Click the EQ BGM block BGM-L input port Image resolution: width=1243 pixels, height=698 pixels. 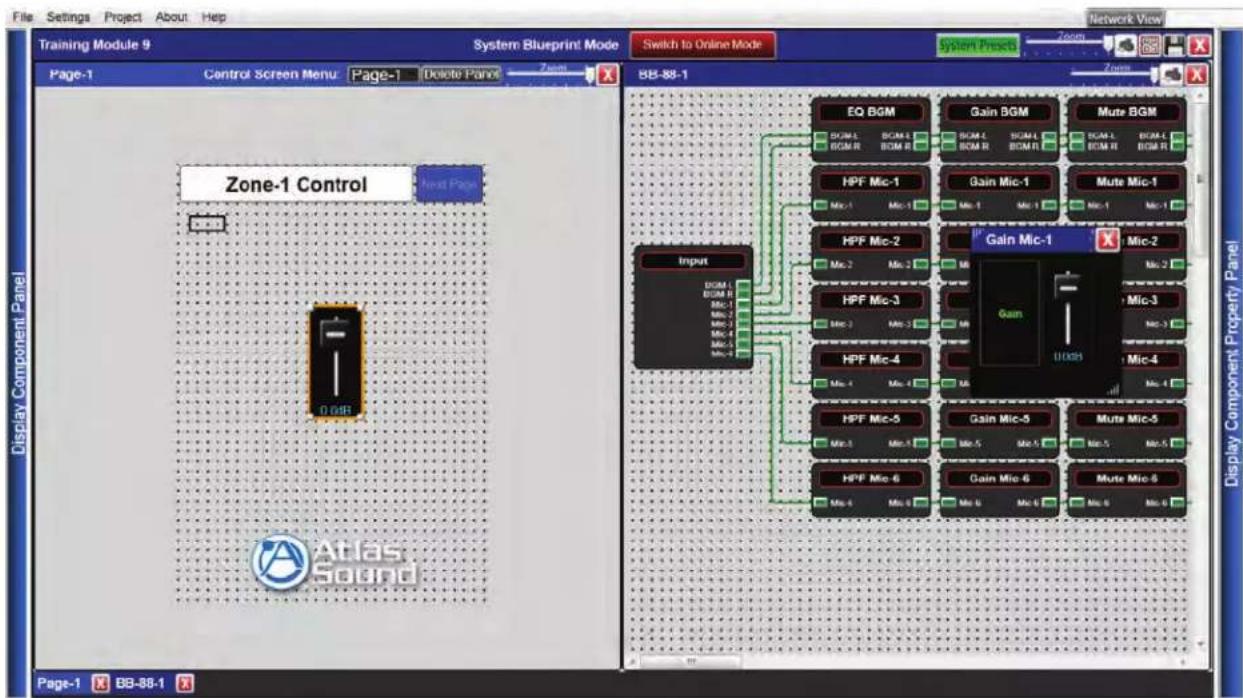click(x=818, y=136)
